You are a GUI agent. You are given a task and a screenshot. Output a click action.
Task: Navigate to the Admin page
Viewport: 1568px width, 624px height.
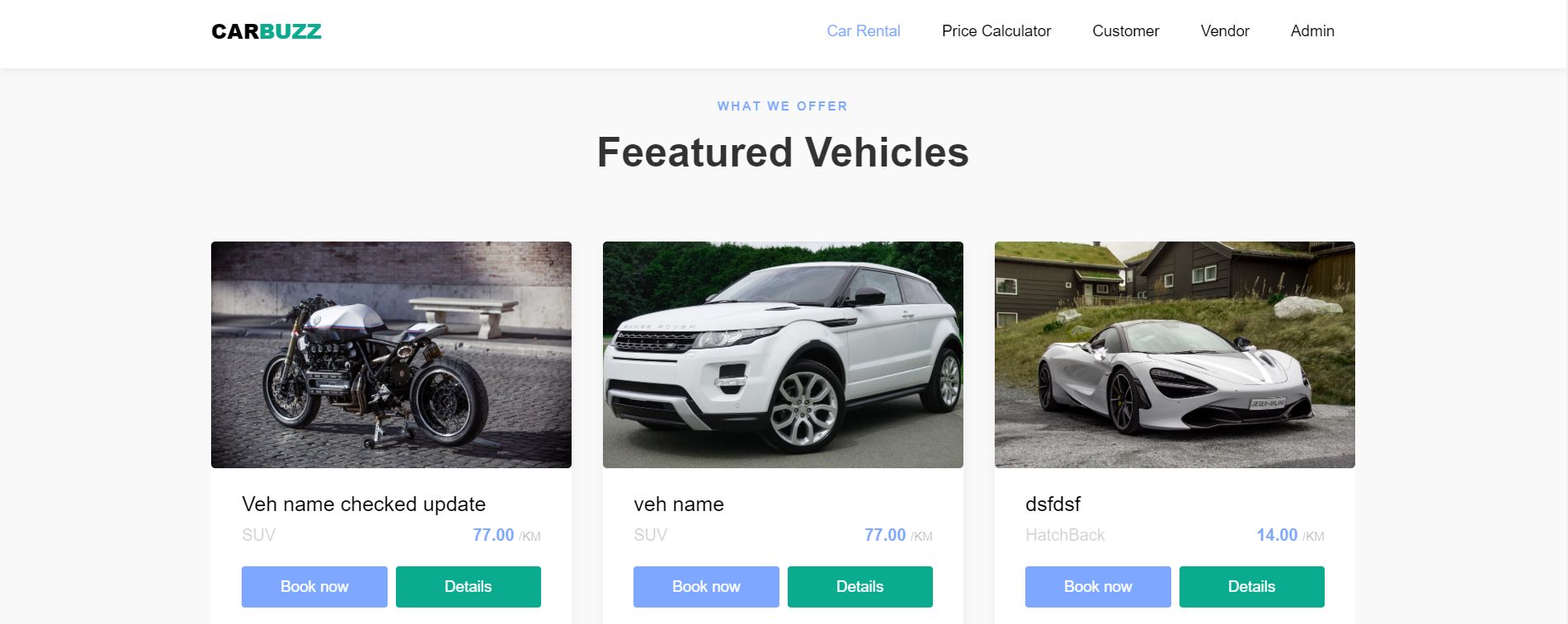(1311, 31)
